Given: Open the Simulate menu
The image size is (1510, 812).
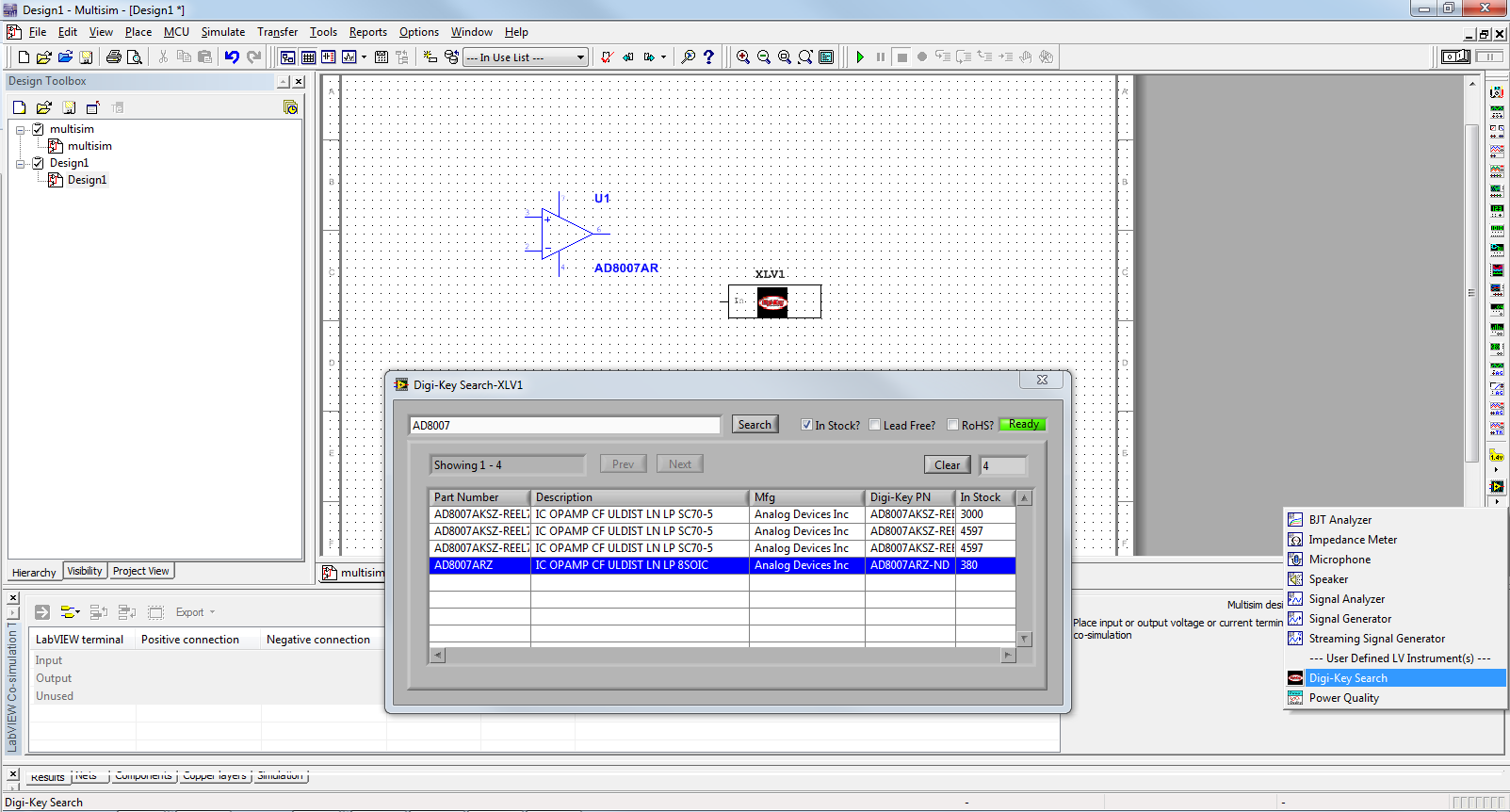Looking at the screenshot, I should point(222,32).
